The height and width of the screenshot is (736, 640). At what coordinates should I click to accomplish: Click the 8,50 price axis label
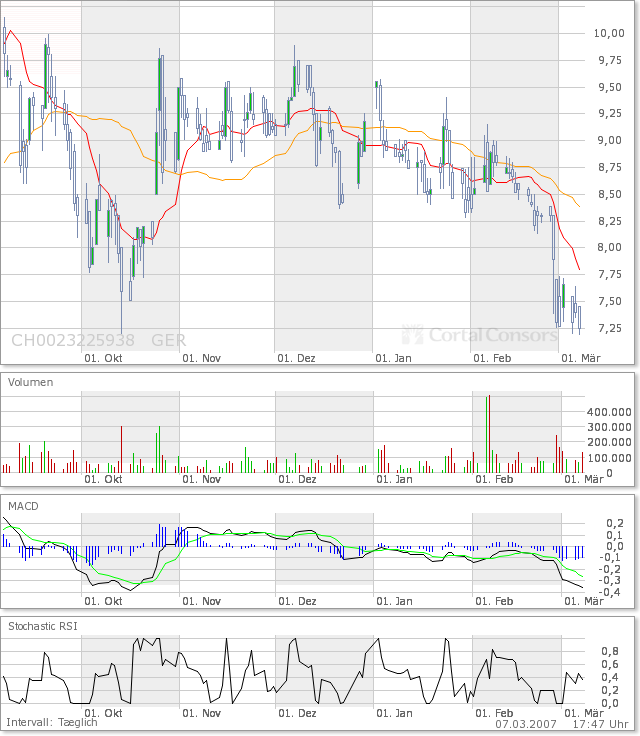tap(609, 194)
